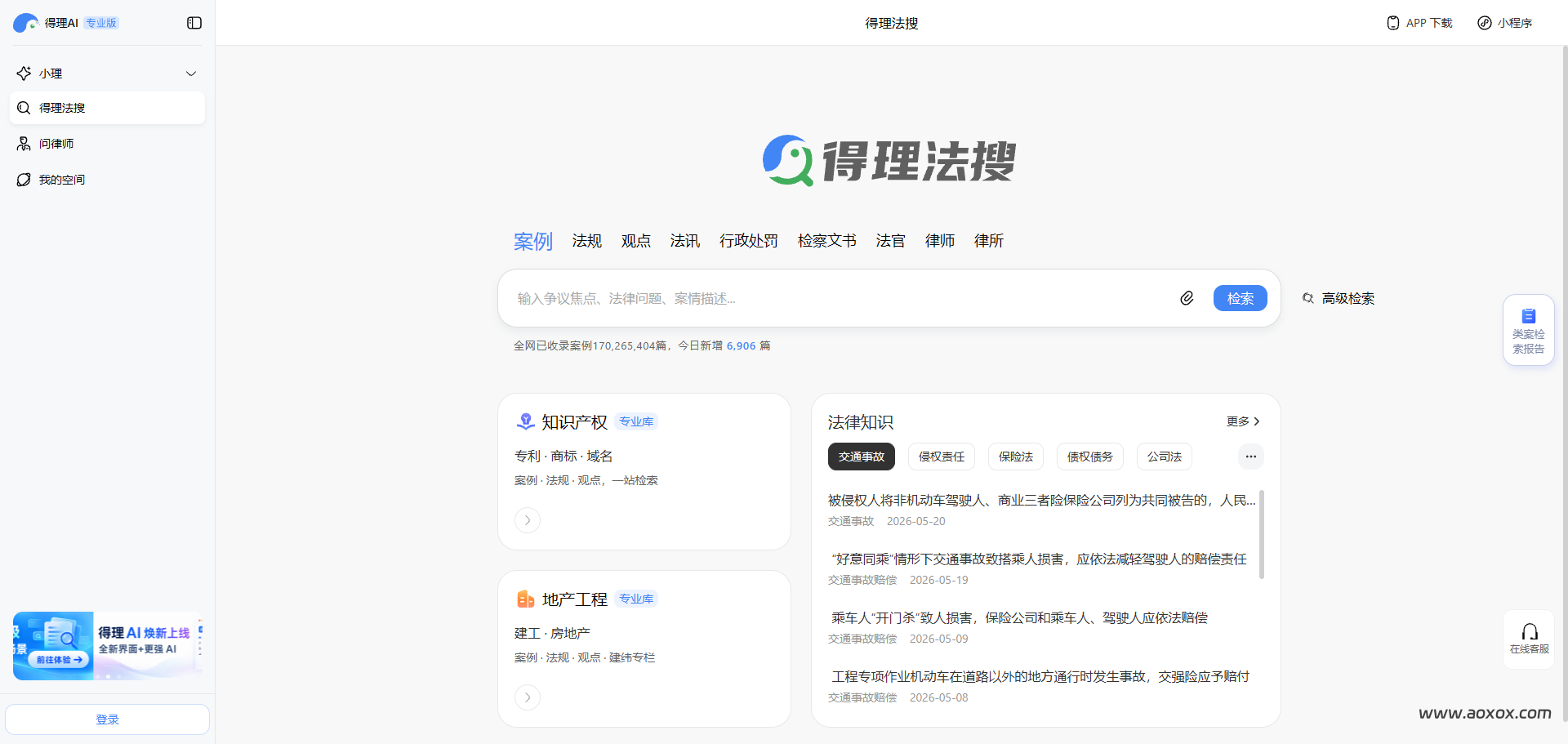Click the 专业库 badge on 知识产权
Viewport: 1568px width, 744px height.
[636, 421]
